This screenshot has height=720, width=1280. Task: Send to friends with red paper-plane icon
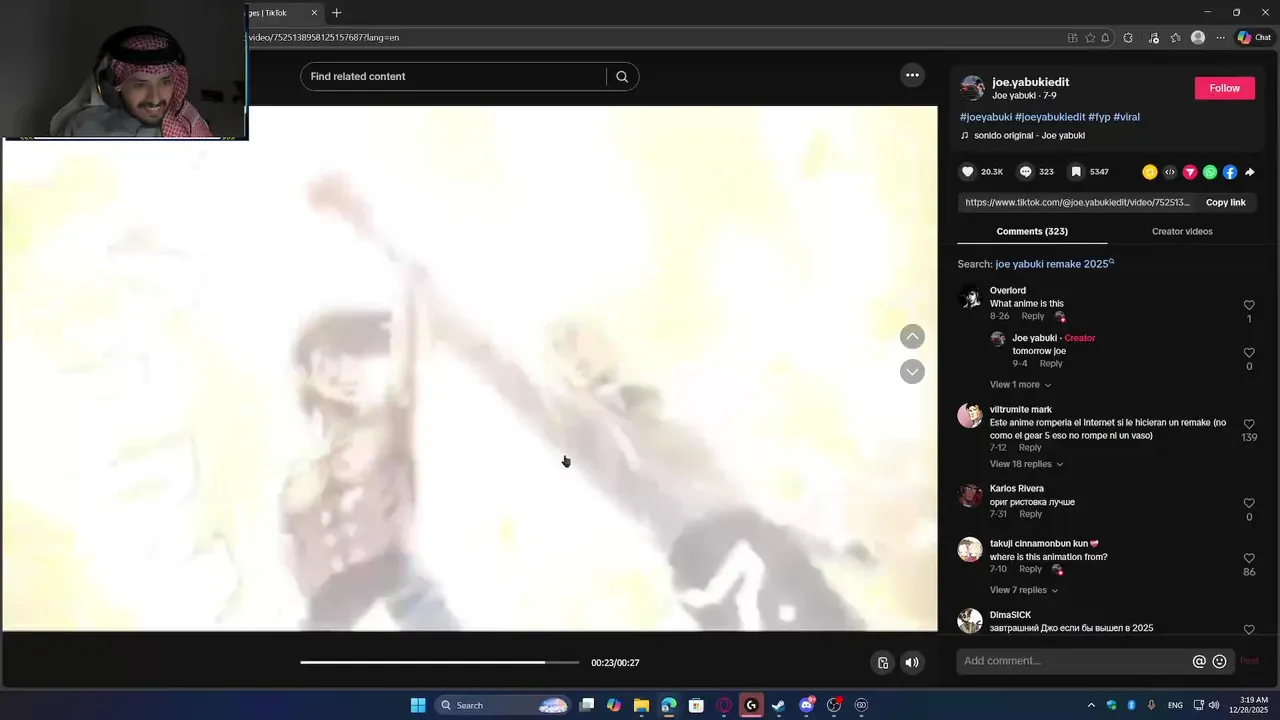coord(1190,172)
